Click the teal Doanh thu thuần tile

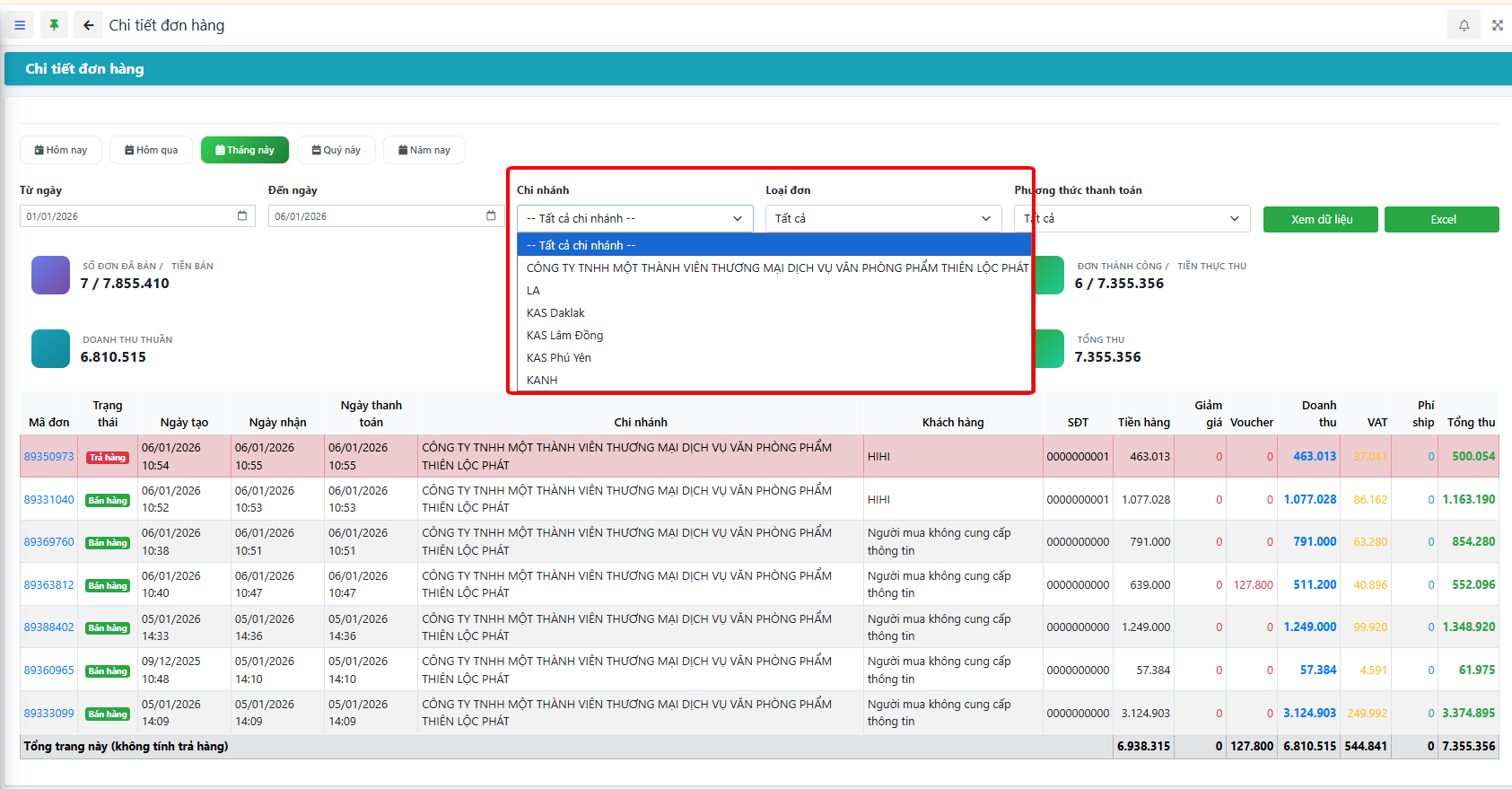(50, 348)
